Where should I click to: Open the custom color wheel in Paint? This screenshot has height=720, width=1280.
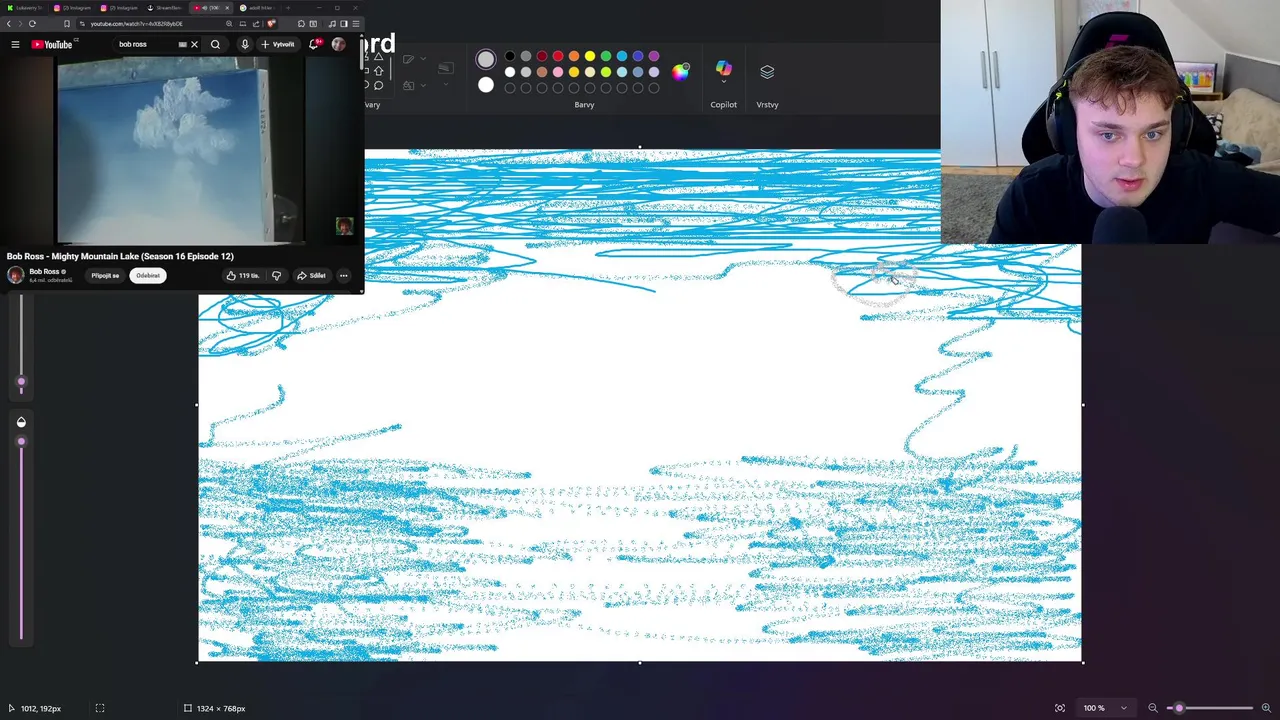(x=681, y=72)
